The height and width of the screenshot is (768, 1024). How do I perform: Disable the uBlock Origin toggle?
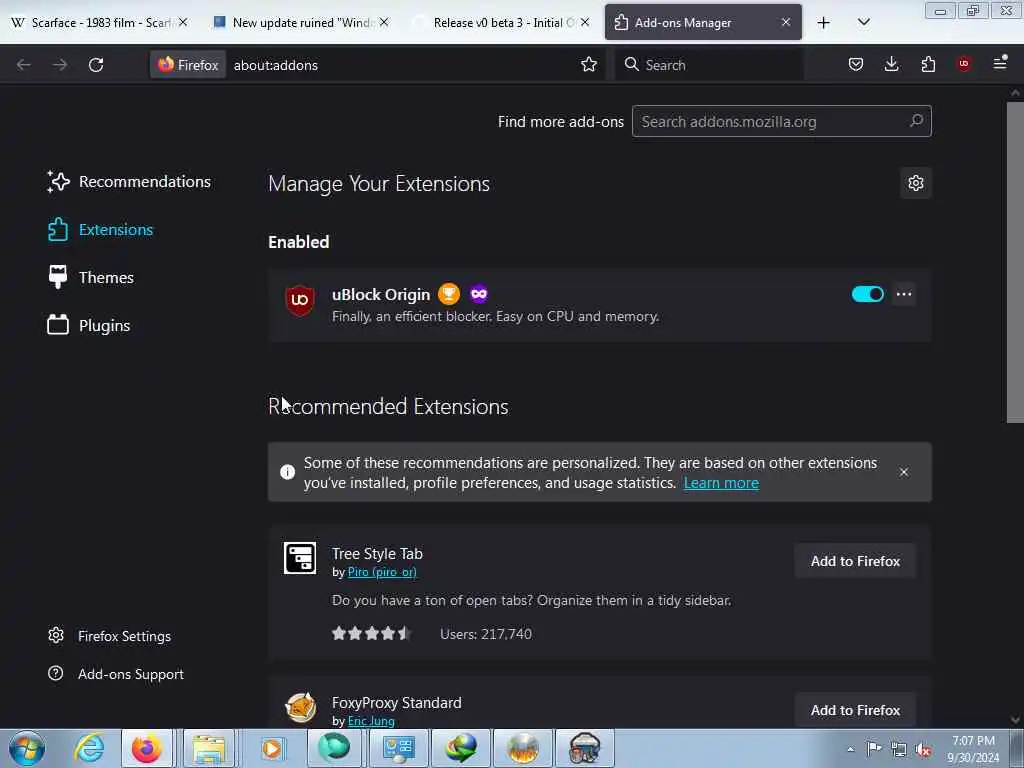pos(867,295)
